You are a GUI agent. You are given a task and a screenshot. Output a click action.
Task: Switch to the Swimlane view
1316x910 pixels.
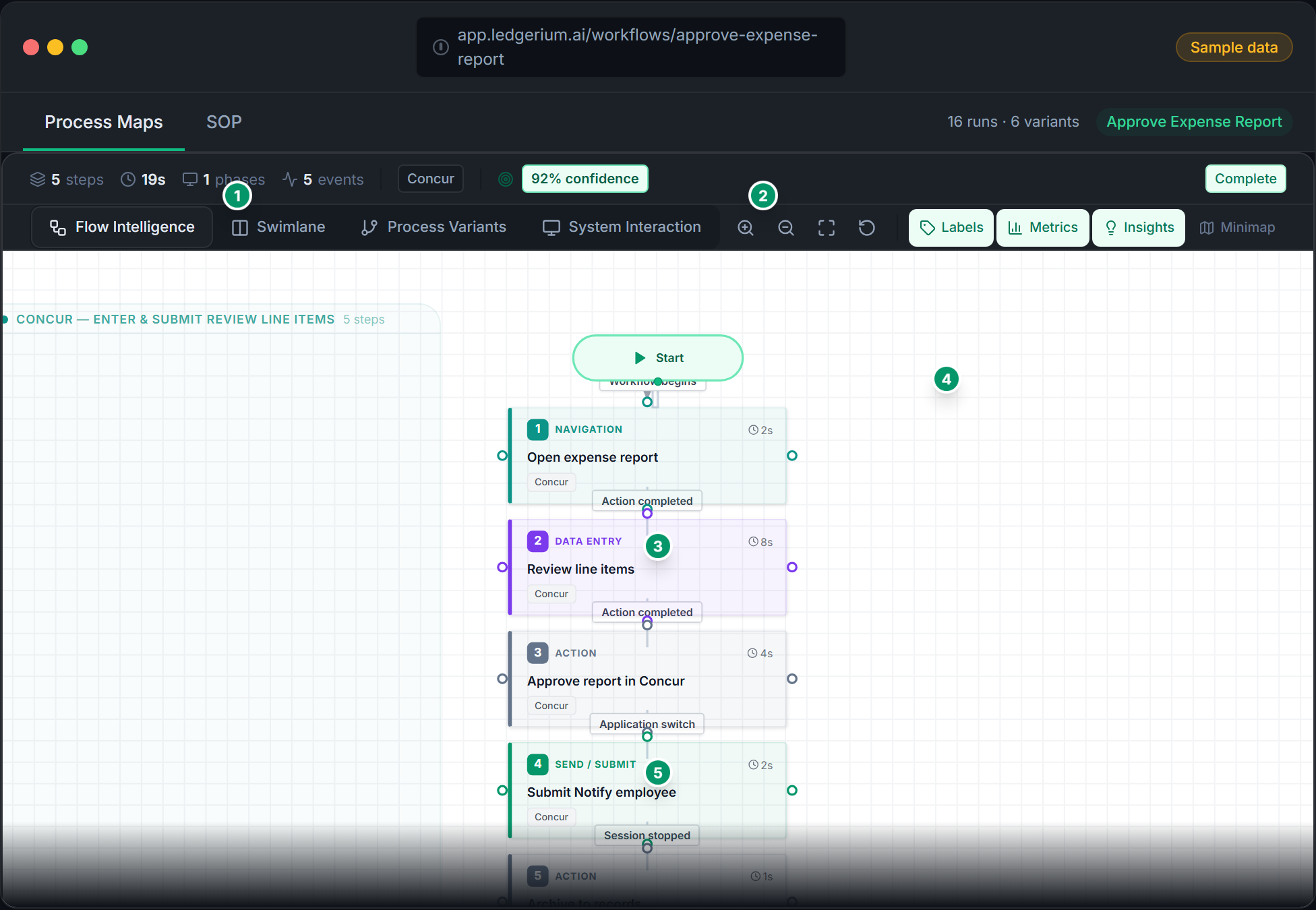click(x=278, y=227)
